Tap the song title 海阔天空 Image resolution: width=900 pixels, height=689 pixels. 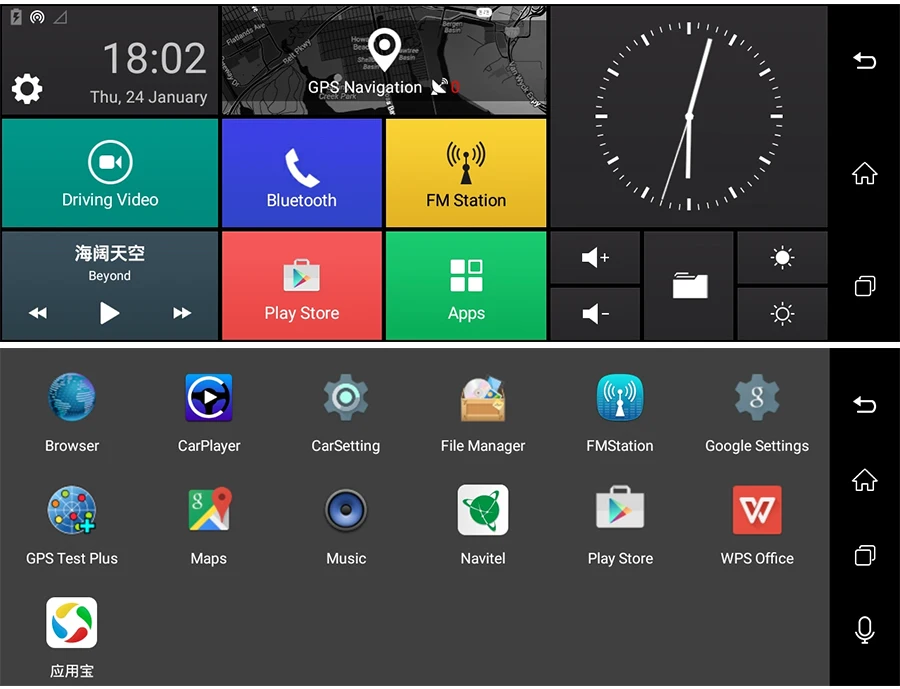[x=110, y=253]
